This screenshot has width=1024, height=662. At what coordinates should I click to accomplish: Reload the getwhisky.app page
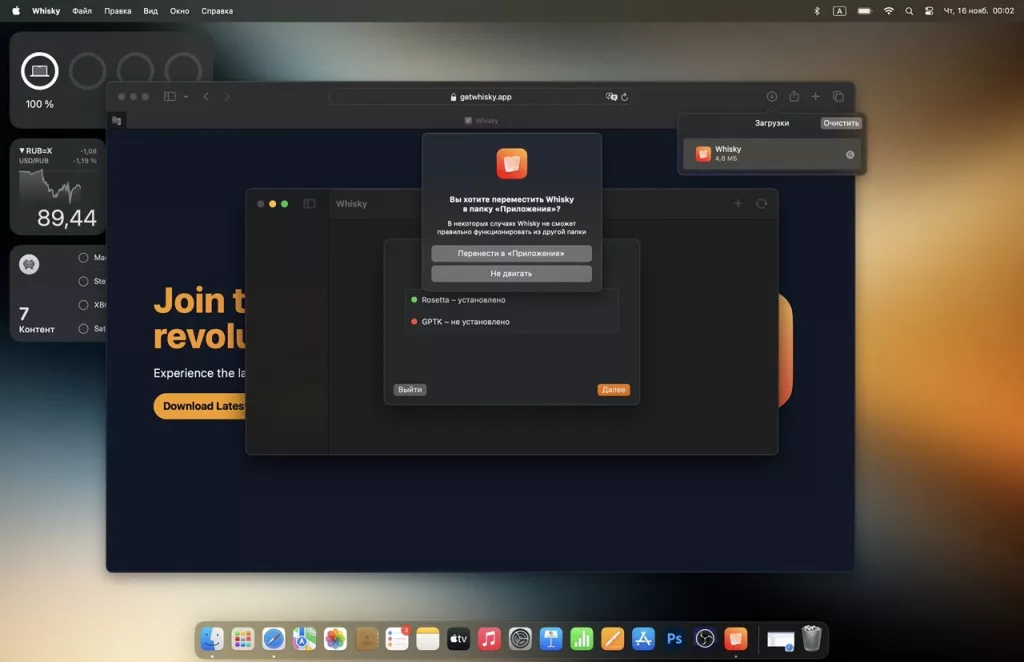pos(625,97)
